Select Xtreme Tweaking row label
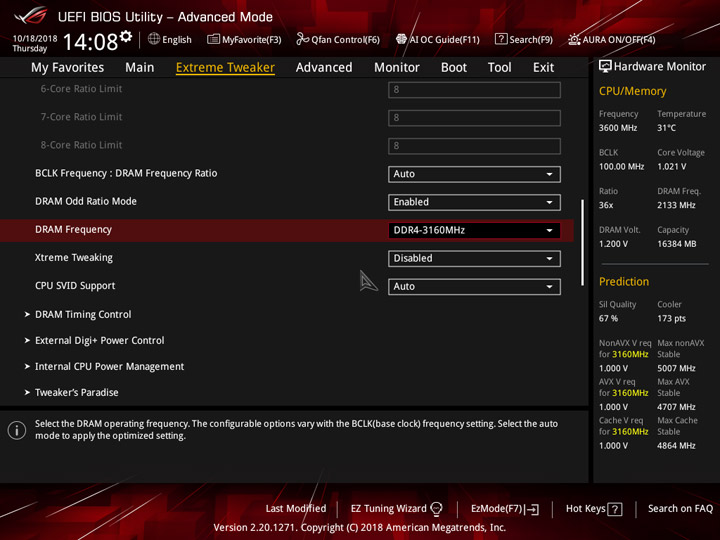The height and width of the screenshot is (540, 720). coord(74,258)
